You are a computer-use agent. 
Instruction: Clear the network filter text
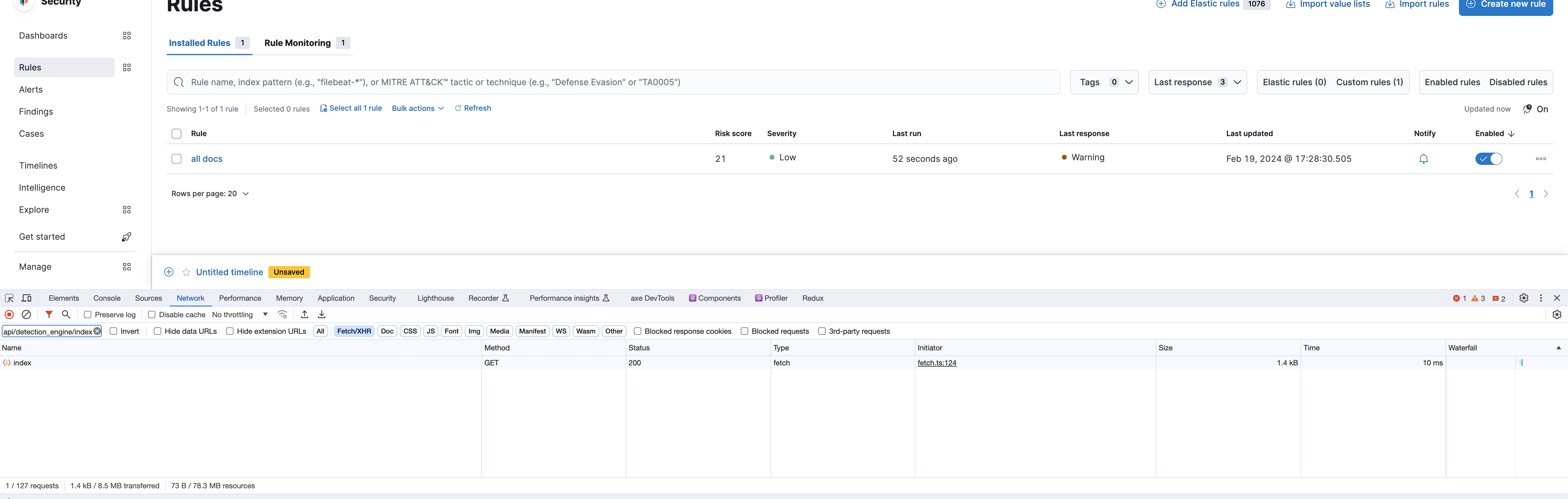click(x=97, y=331)
